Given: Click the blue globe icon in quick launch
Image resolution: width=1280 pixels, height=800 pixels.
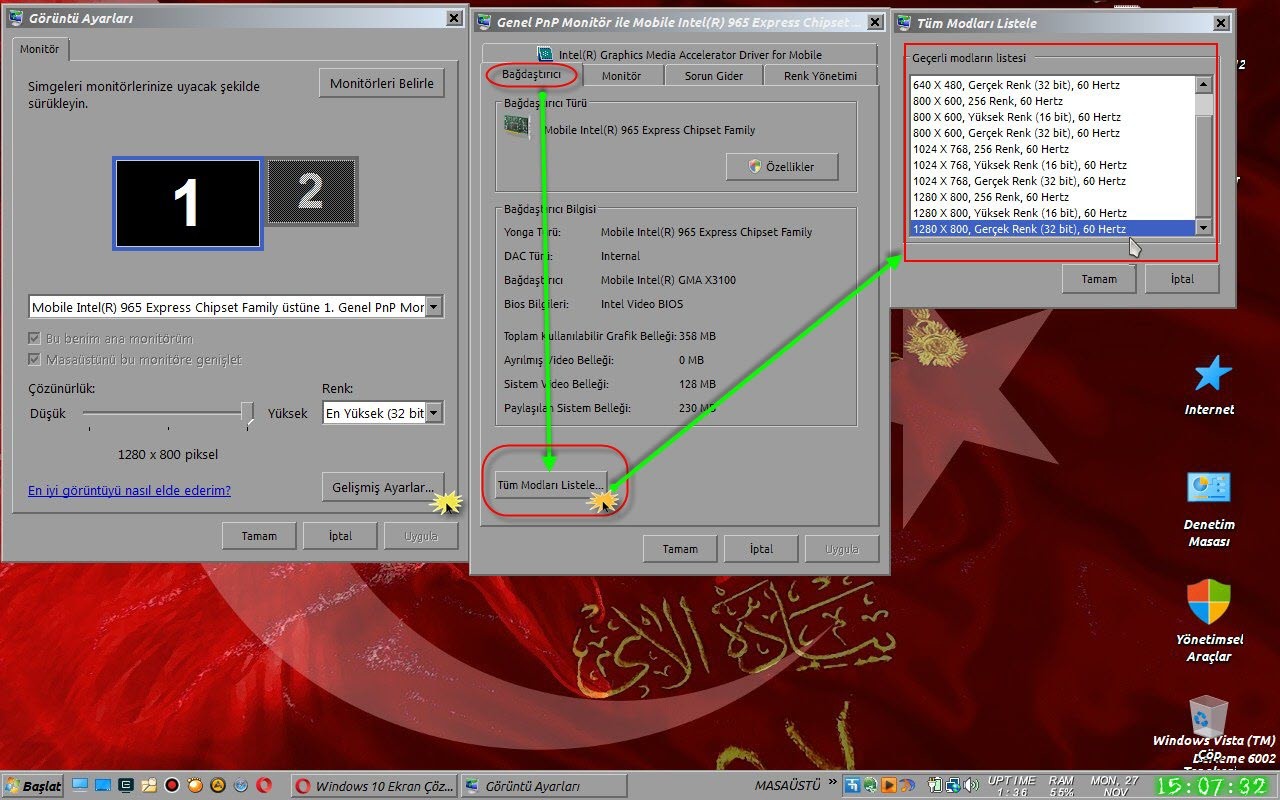Looking at the screenshot, I should point(241,786).
